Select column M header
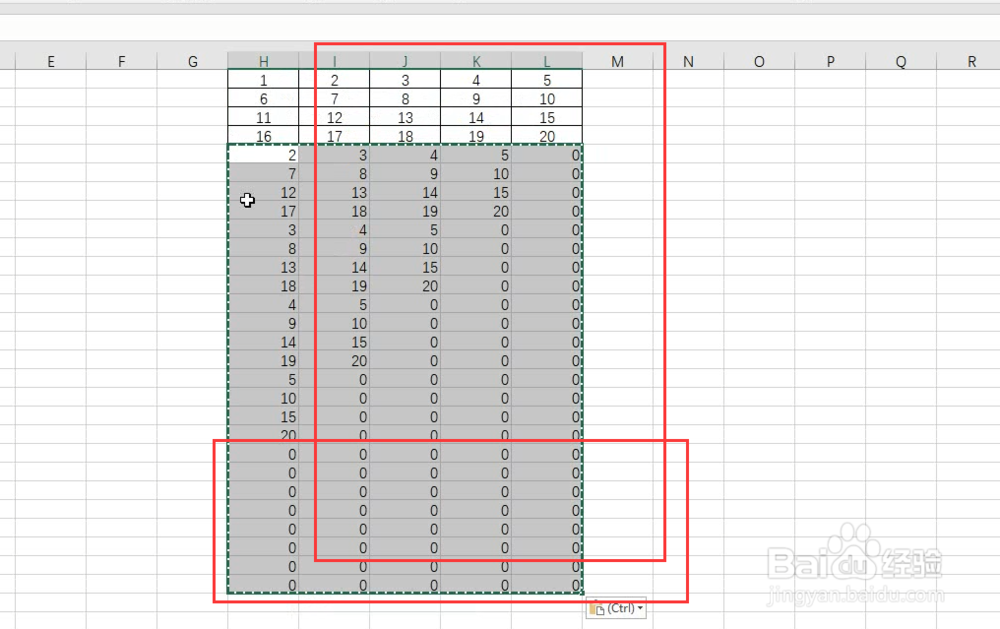This screenshot has height=629, width=1000. 617,61
